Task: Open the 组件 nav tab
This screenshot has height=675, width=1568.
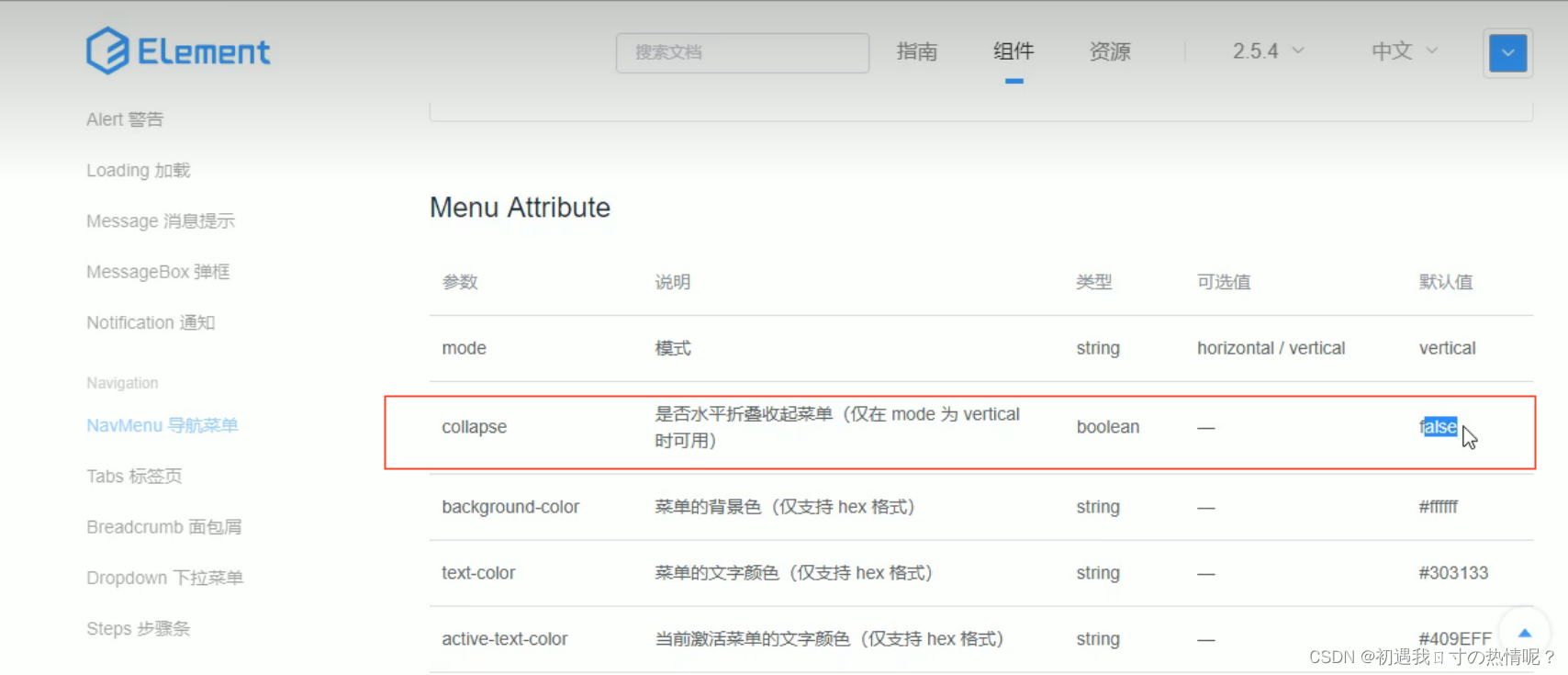Action: click(1014, 51)
